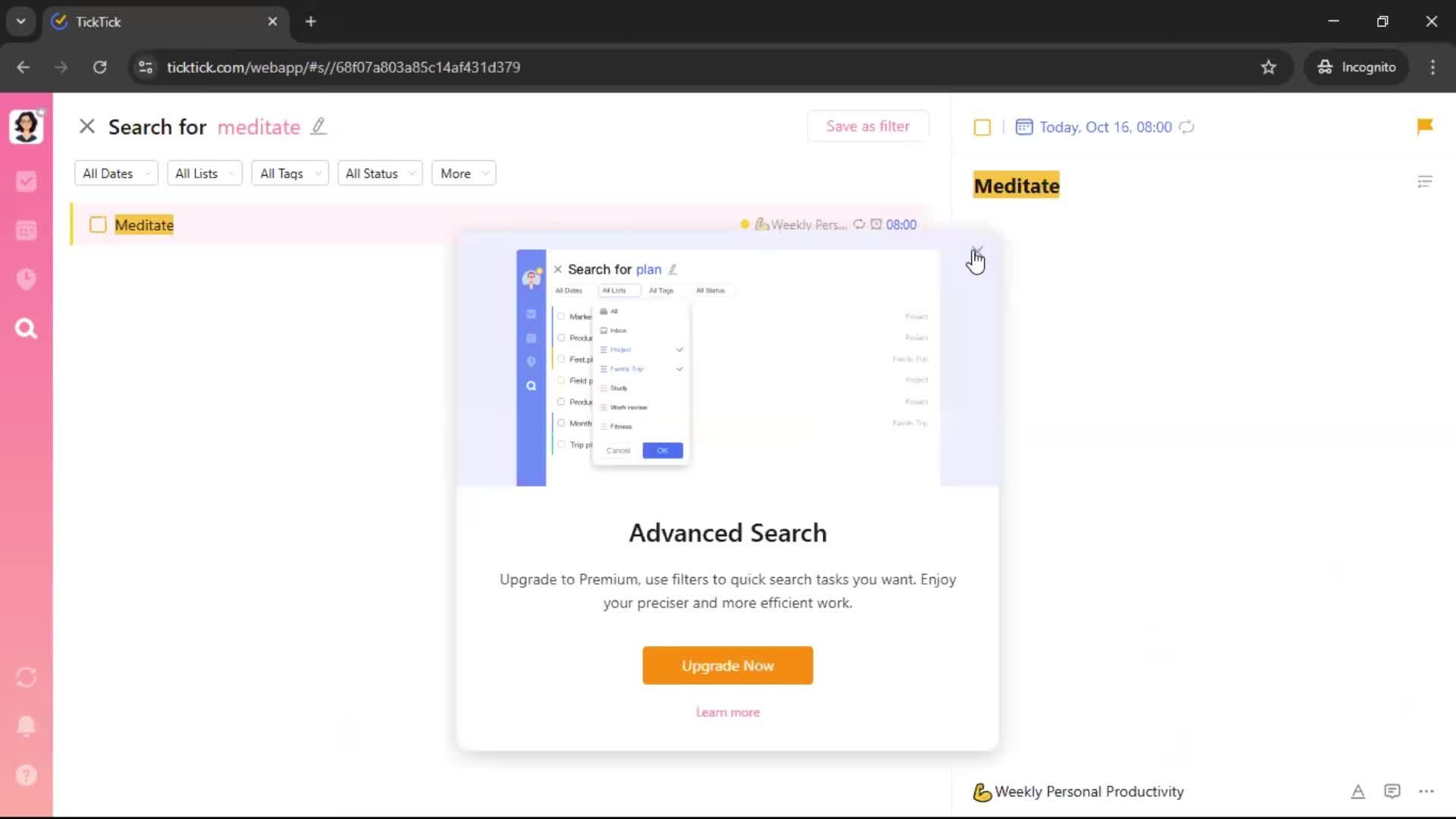Follow the Learn more link
This screenshot has width=1456, height=819.
727,712
